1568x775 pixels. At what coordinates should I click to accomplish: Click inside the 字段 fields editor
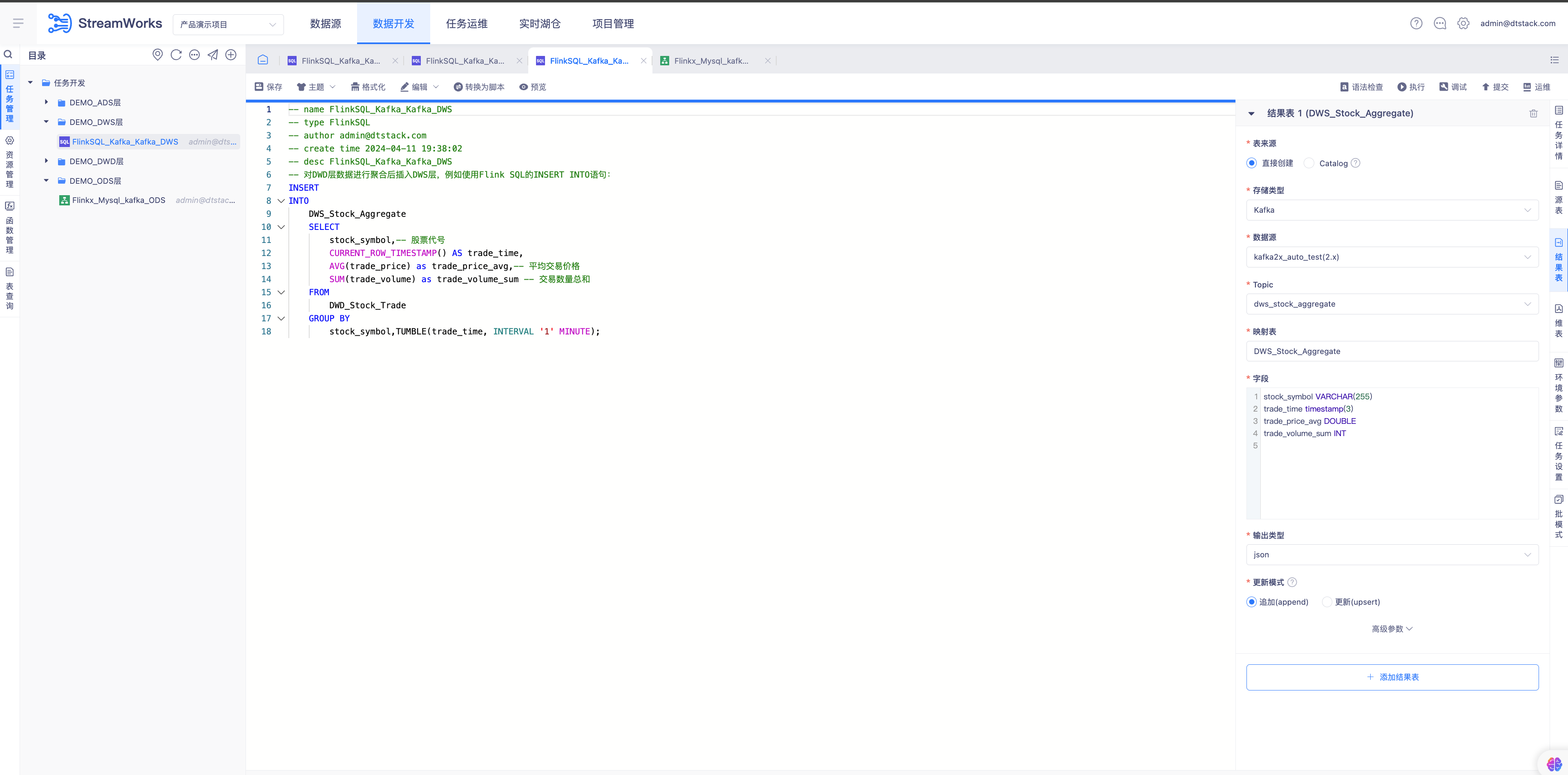pyautogui.click(x=1392, y=453)
